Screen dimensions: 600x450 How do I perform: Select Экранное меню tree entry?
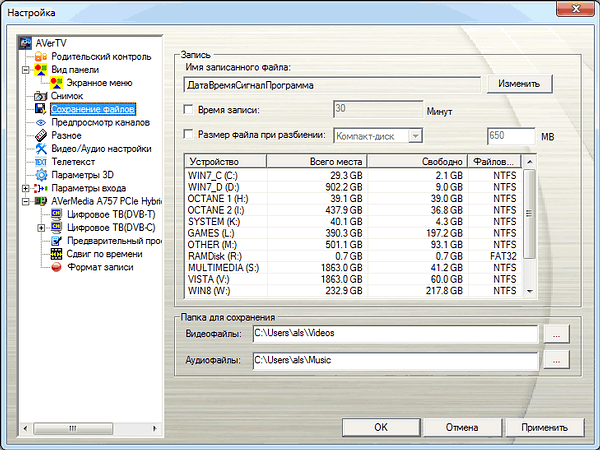coord(98,83)
